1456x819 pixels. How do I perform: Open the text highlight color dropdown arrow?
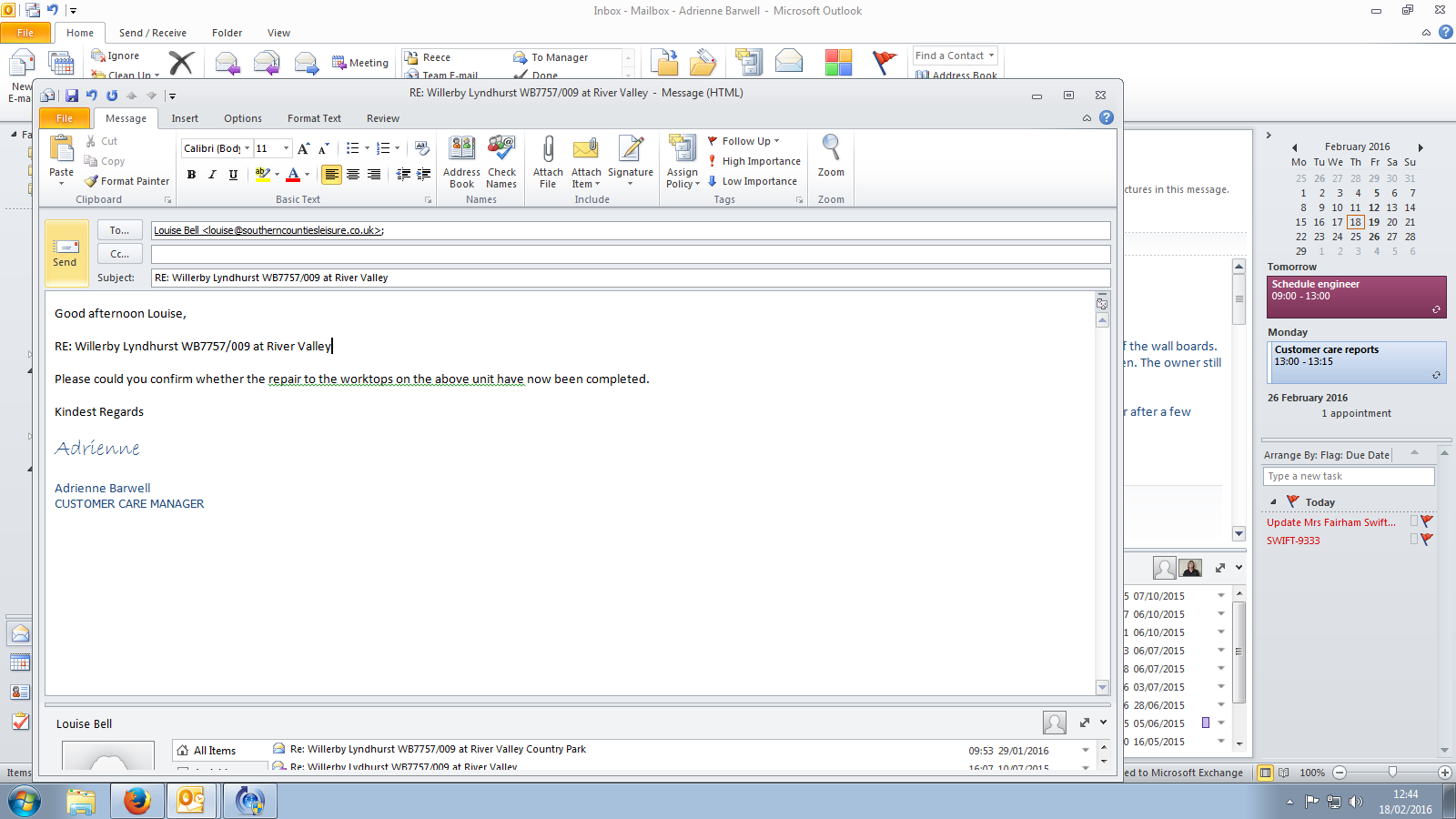pyautogui.click(x=277, y=174)
